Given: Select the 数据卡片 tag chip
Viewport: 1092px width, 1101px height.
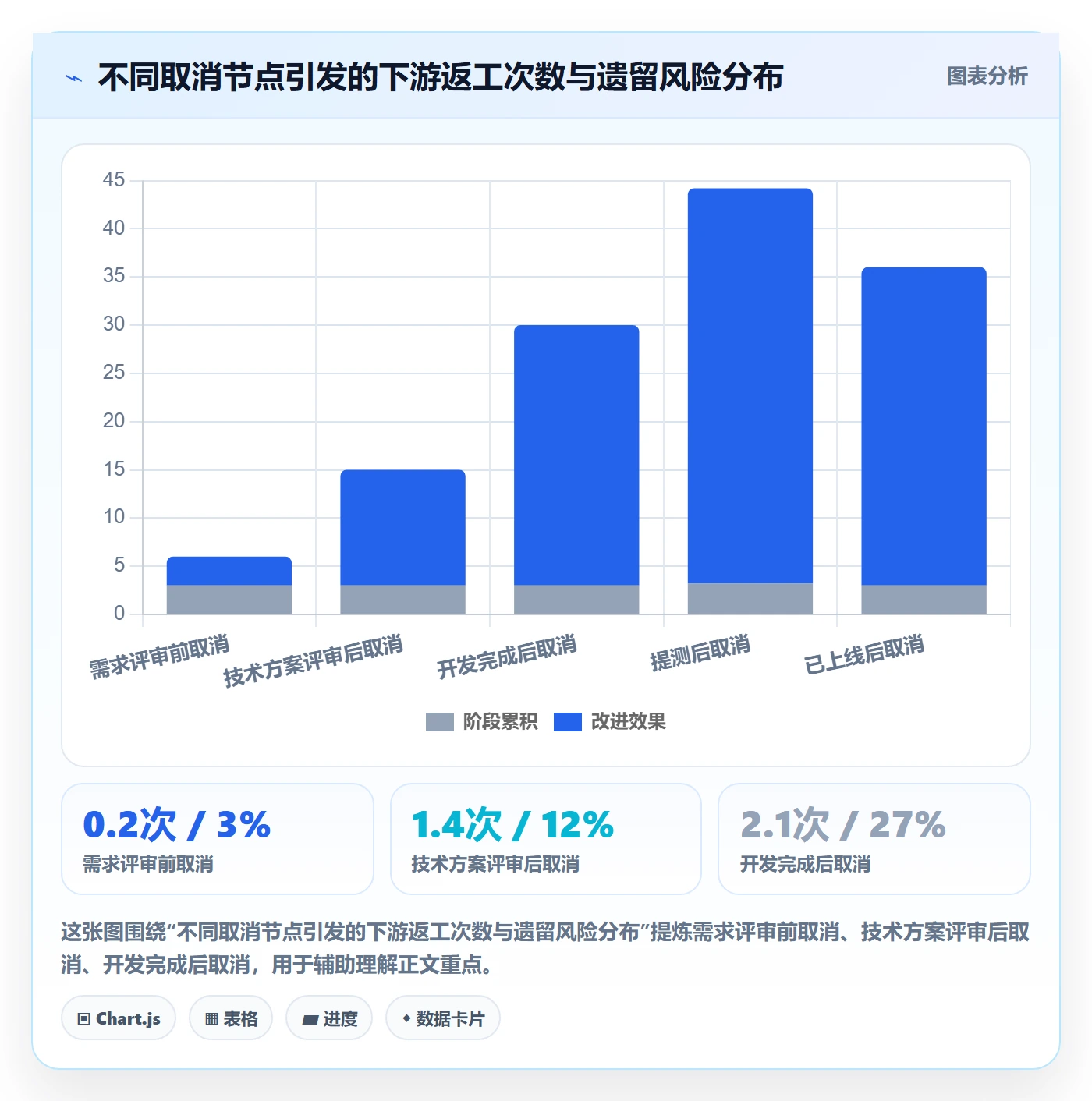Looking at the screenshot, I should (x=443, y=1018).
